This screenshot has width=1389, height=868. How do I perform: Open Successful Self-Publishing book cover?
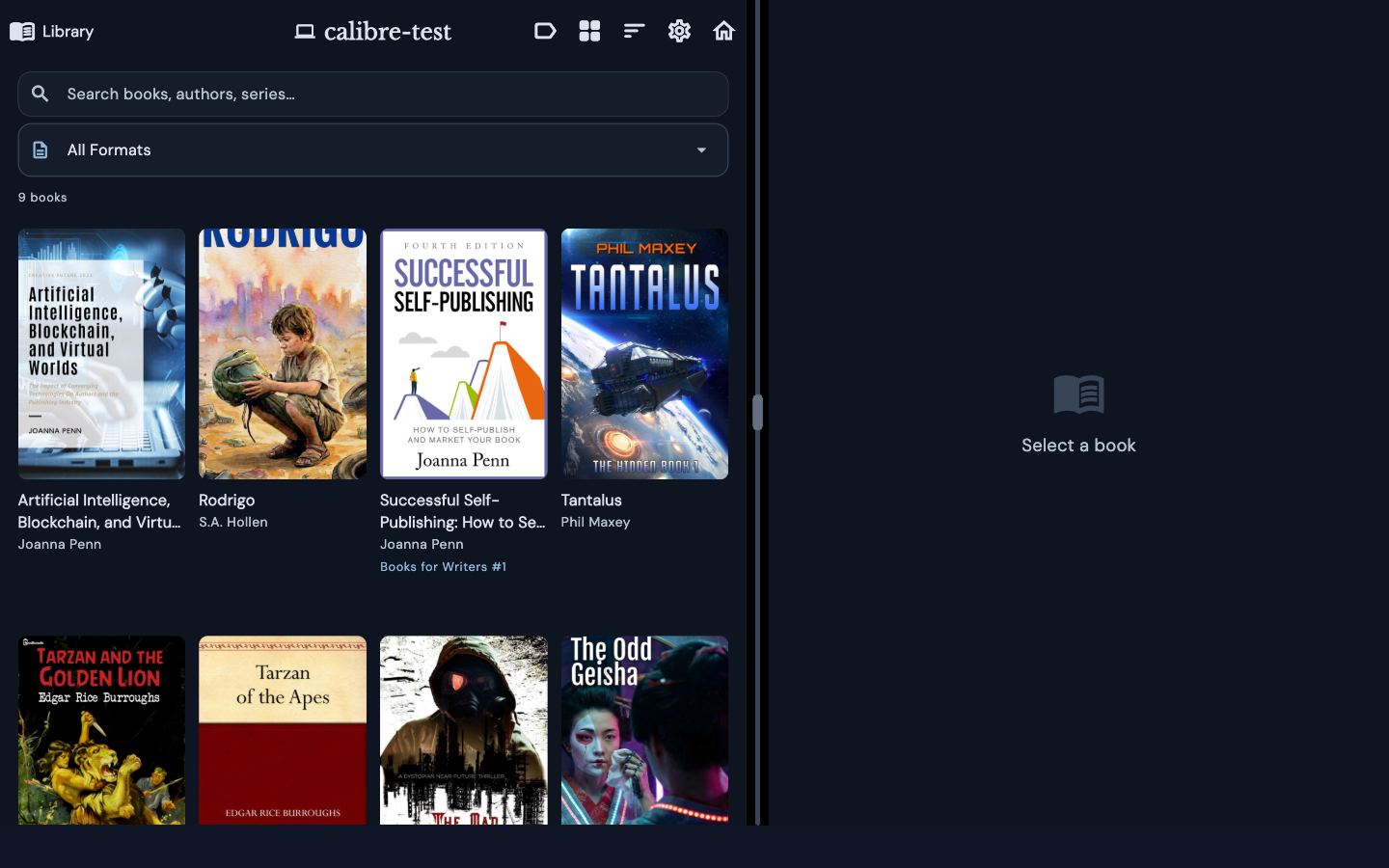click(464, 354)
